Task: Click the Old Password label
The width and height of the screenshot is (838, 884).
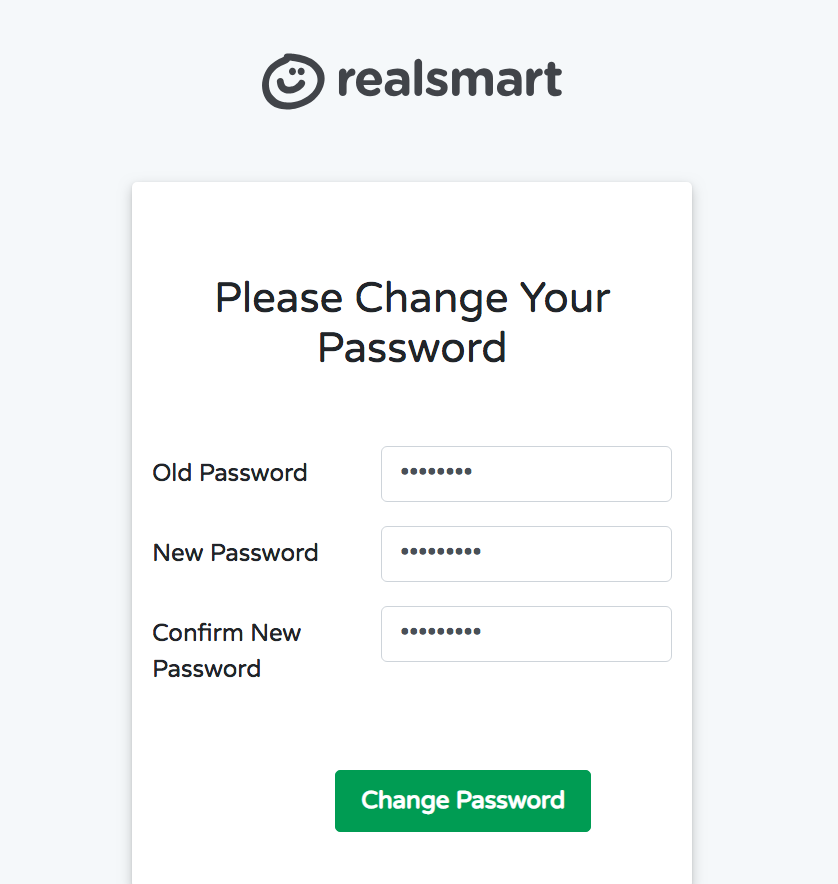Action: click(230, 473)
